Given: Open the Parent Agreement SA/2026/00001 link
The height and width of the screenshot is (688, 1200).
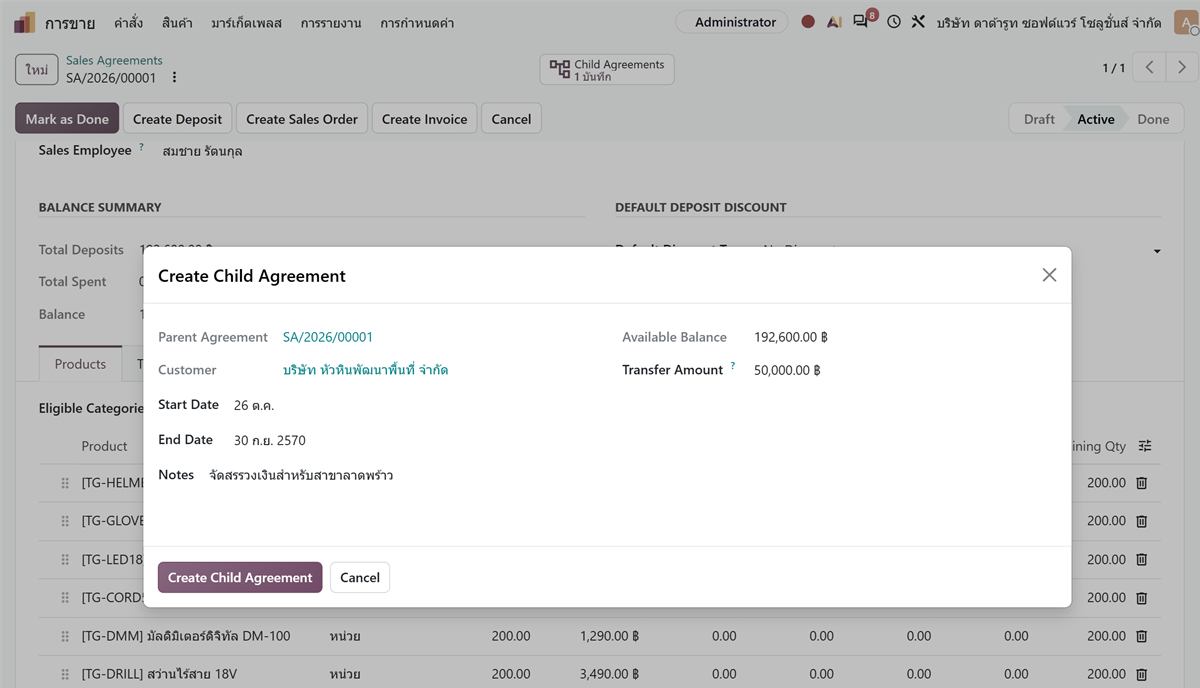Looking at the screenshot, I should 328,337.
